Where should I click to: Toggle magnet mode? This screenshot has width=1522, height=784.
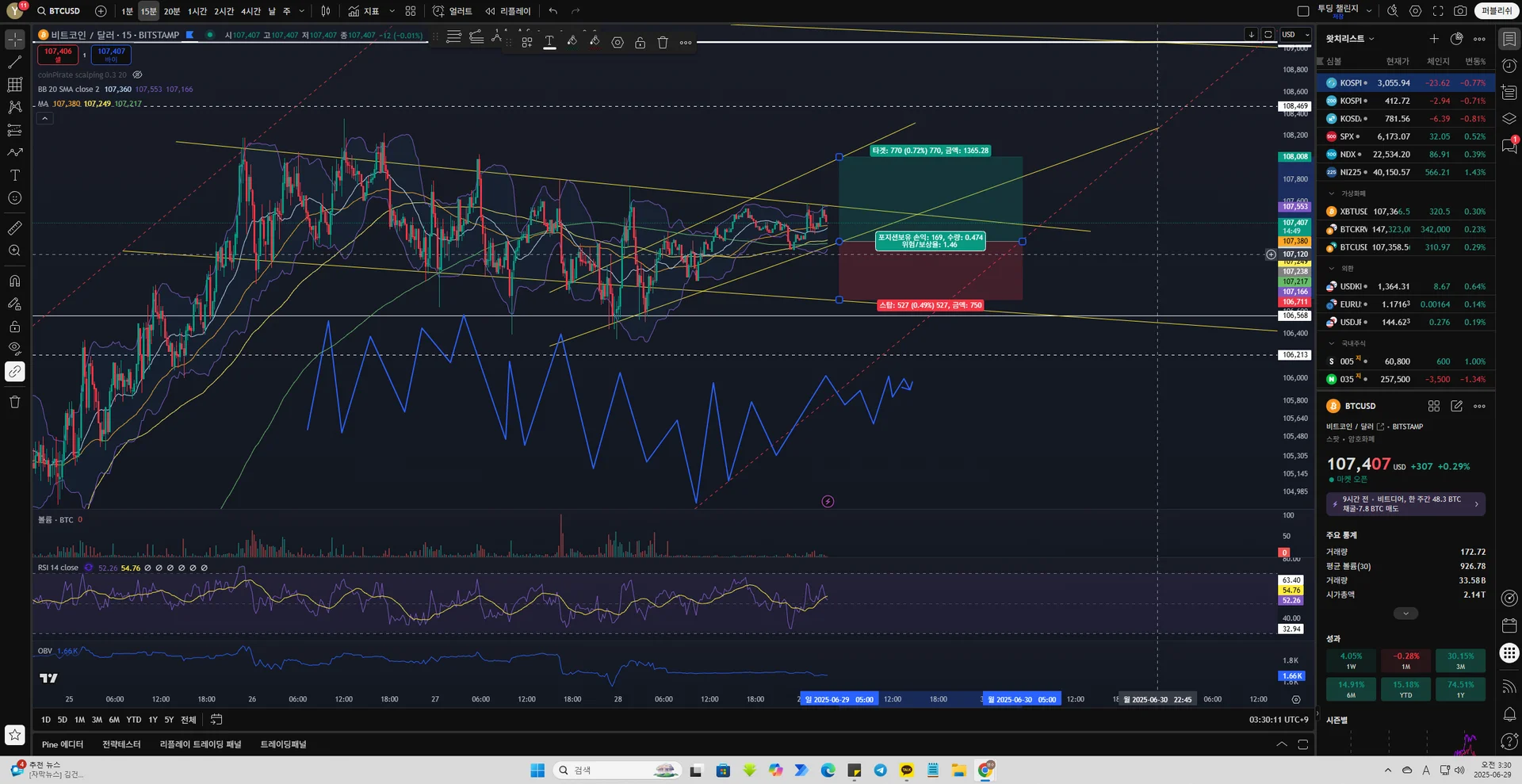pos(15,281)
